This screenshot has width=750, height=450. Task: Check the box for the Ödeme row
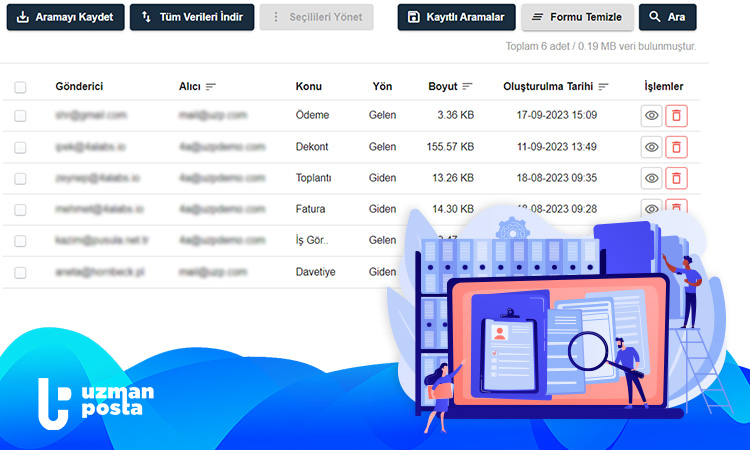20,116
